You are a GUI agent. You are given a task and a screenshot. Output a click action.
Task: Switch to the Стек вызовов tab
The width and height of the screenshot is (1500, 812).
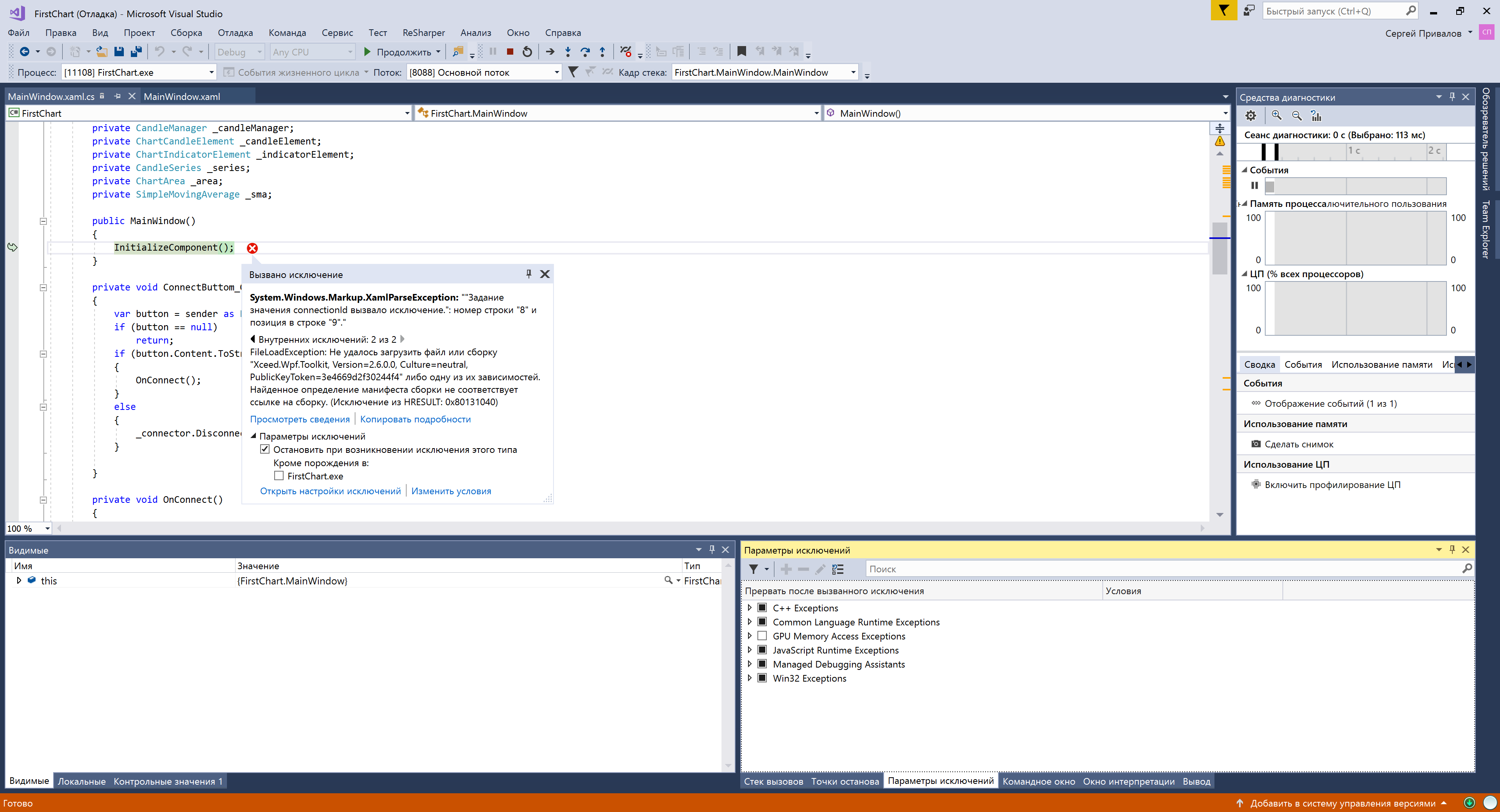tap(773, 781)
